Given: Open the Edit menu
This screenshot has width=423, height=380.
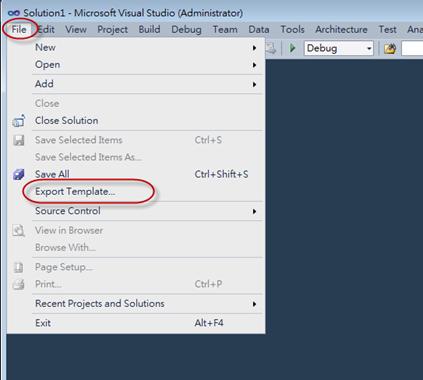Looking at the screenshot, I should click(x=46, y=29).
